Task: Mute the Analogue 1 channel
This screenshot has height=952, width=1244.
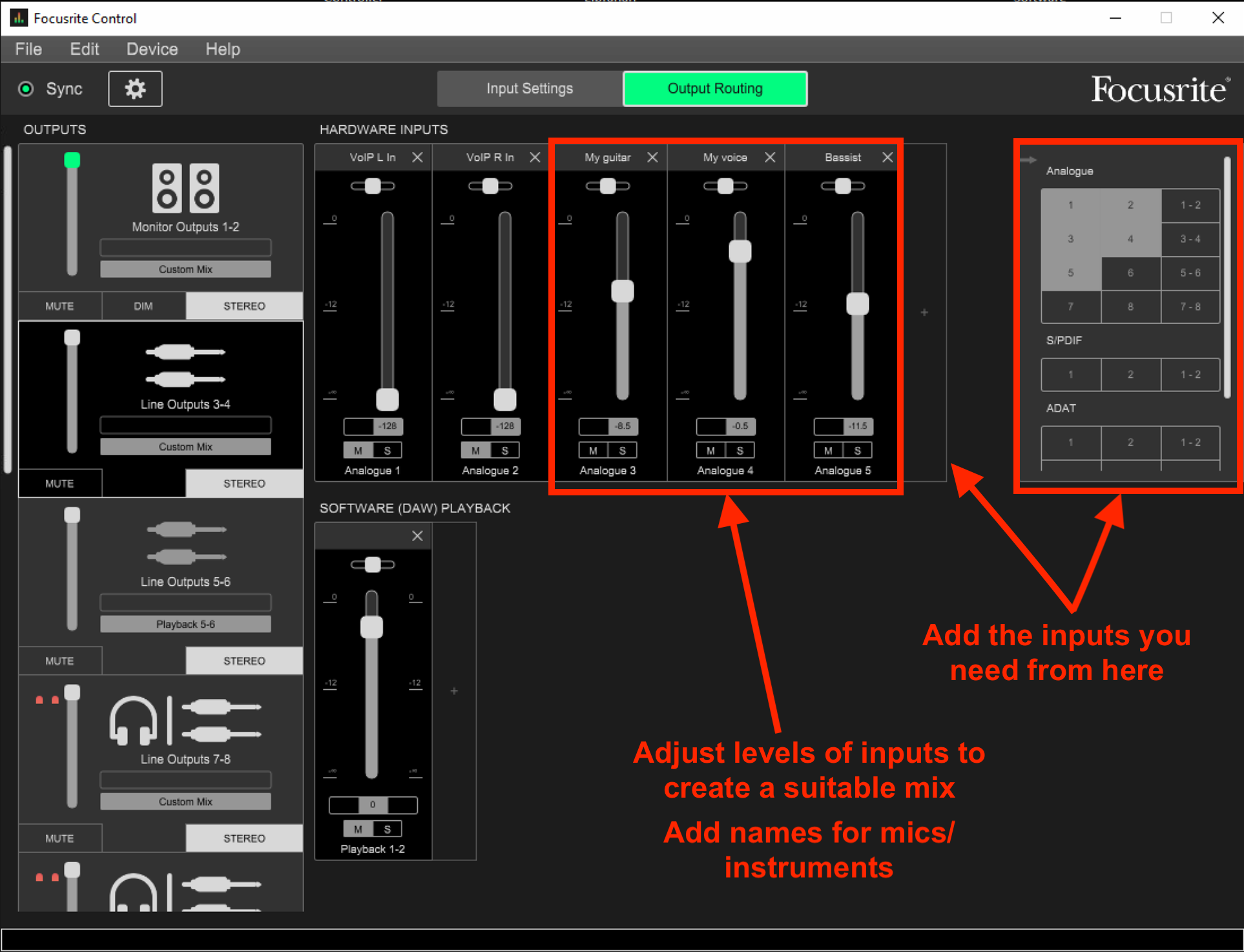Action: coord(358,451)
